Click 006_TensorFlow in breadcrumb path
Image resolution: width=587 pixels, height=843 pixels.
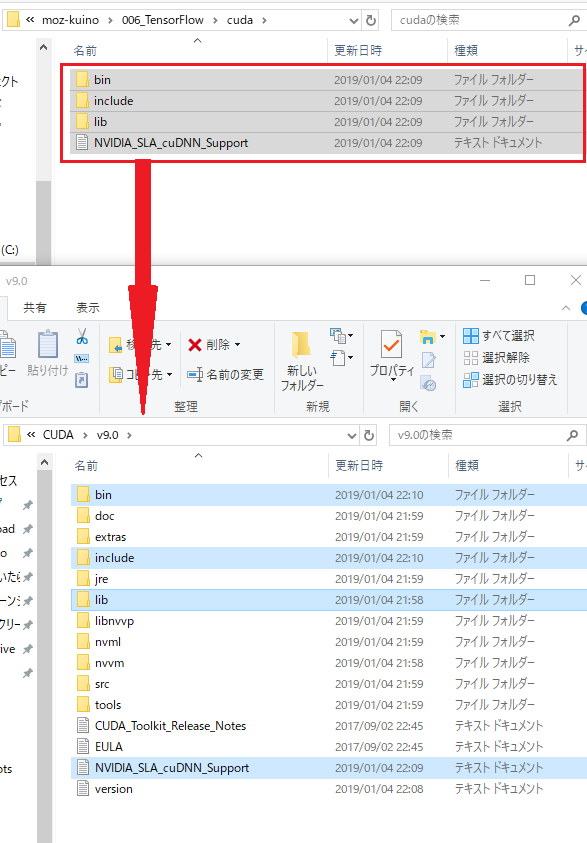click(163, 20)
